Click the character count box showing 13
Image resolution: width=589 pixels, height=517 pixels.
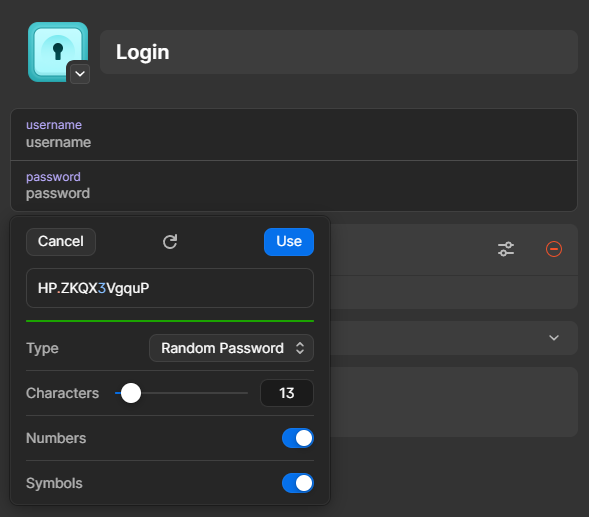(x=287, y=393)
